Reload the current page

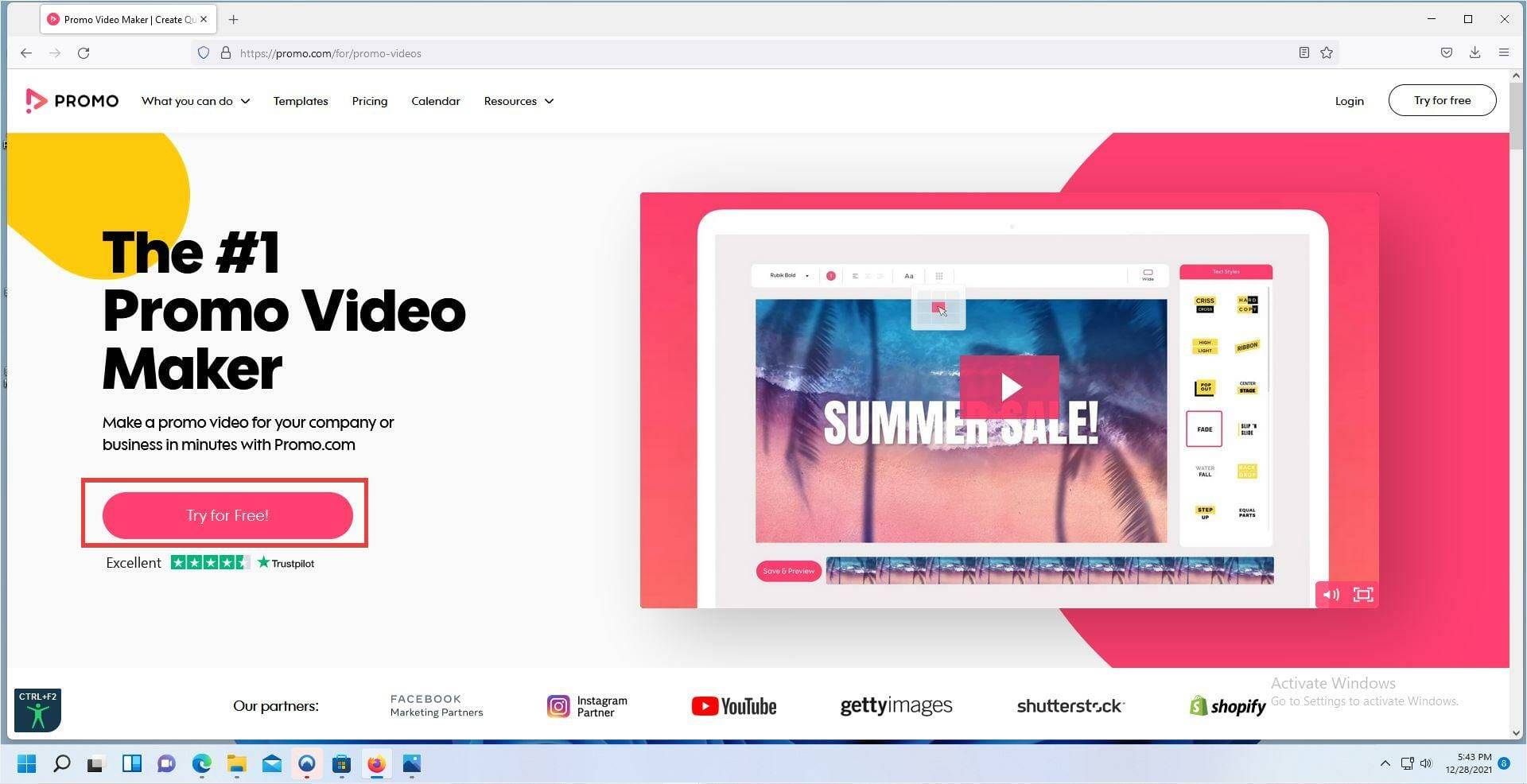84,53
